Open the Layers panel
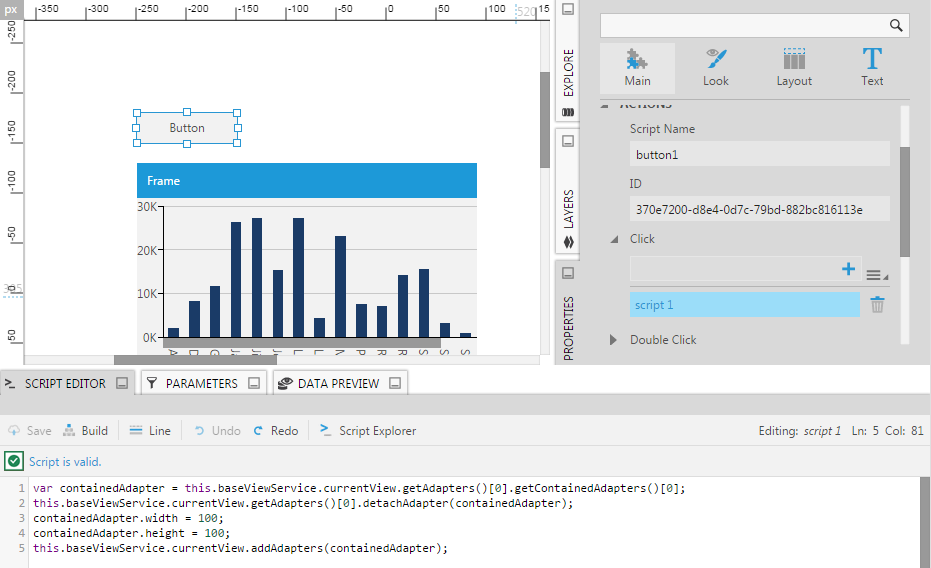Screen dimensions: 931x568 point(568,209)
